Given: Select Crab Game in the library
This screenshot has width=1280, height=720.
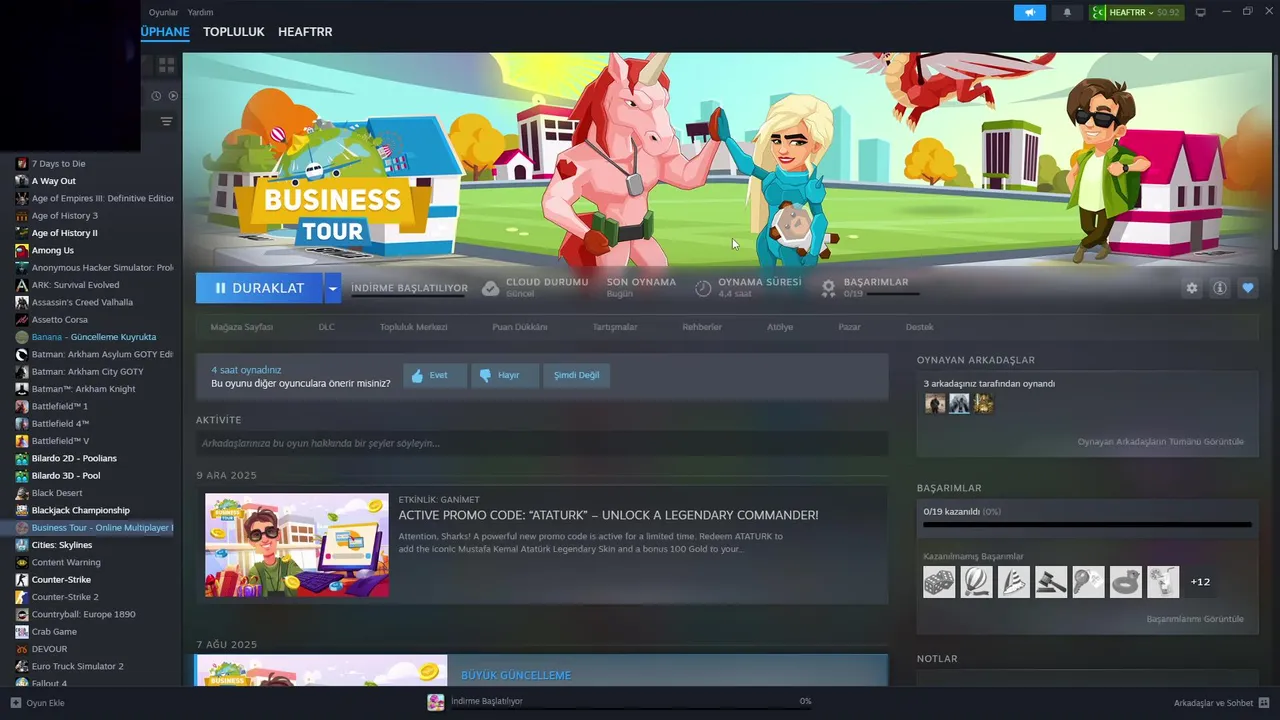Looking at the screenshot, I should 54,632.
